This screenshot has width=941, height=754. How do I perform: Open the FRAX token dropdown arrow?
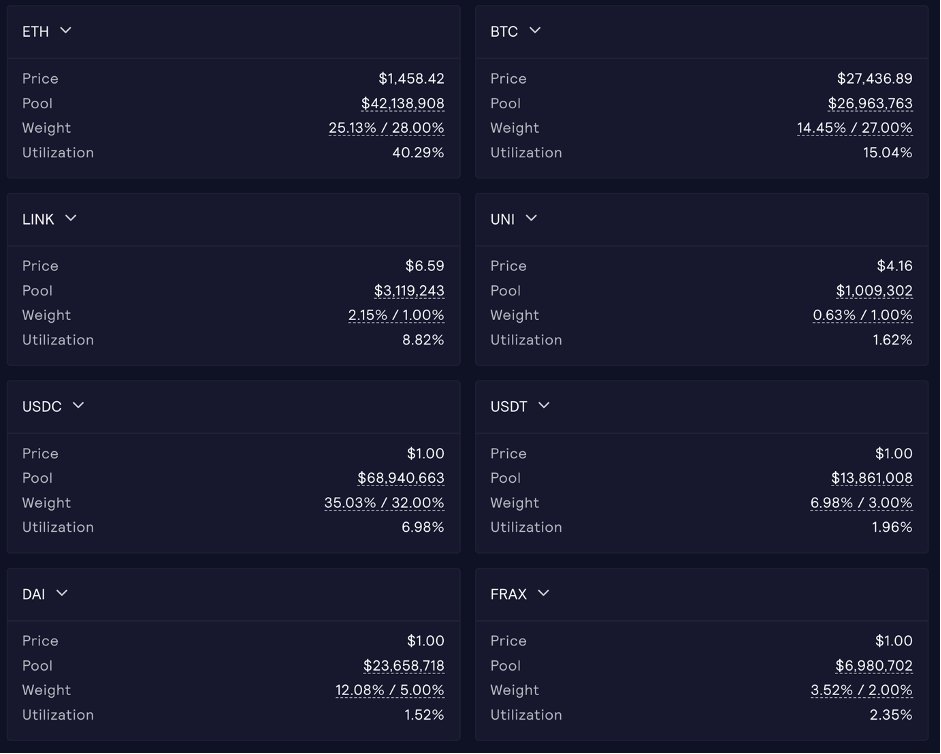coord(543,593)
